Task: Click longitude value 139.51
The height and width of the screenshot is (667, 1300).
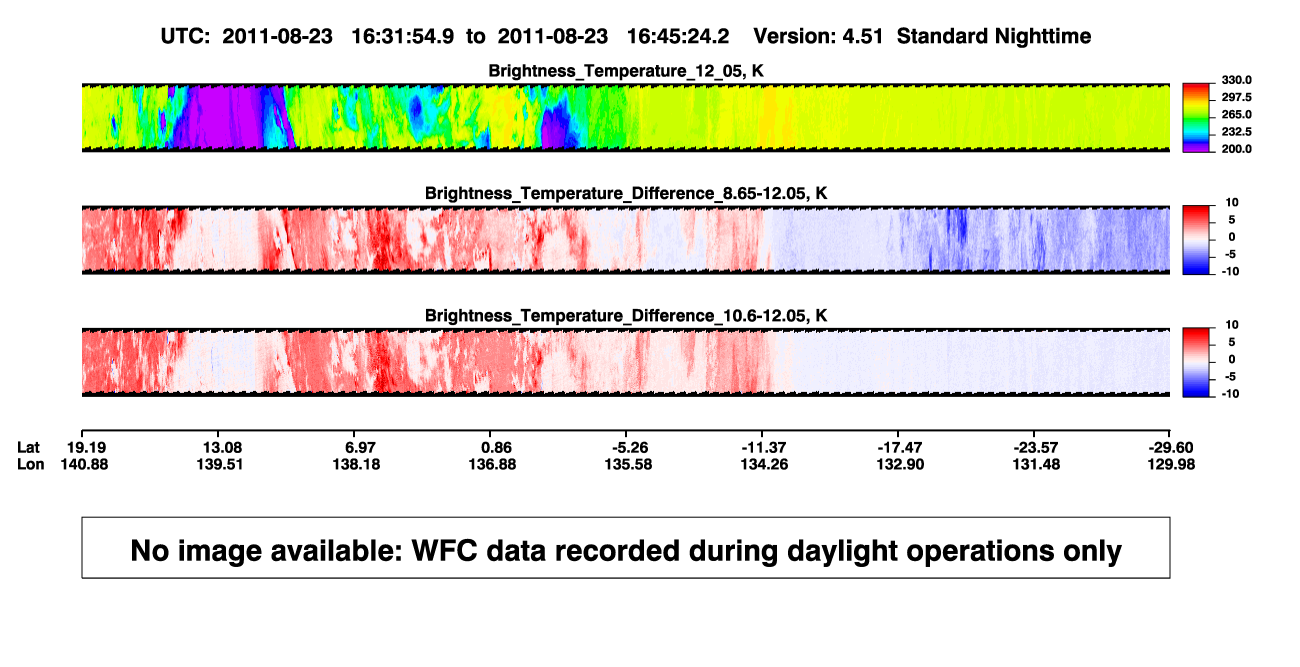Action: click(x=223, y=464)
